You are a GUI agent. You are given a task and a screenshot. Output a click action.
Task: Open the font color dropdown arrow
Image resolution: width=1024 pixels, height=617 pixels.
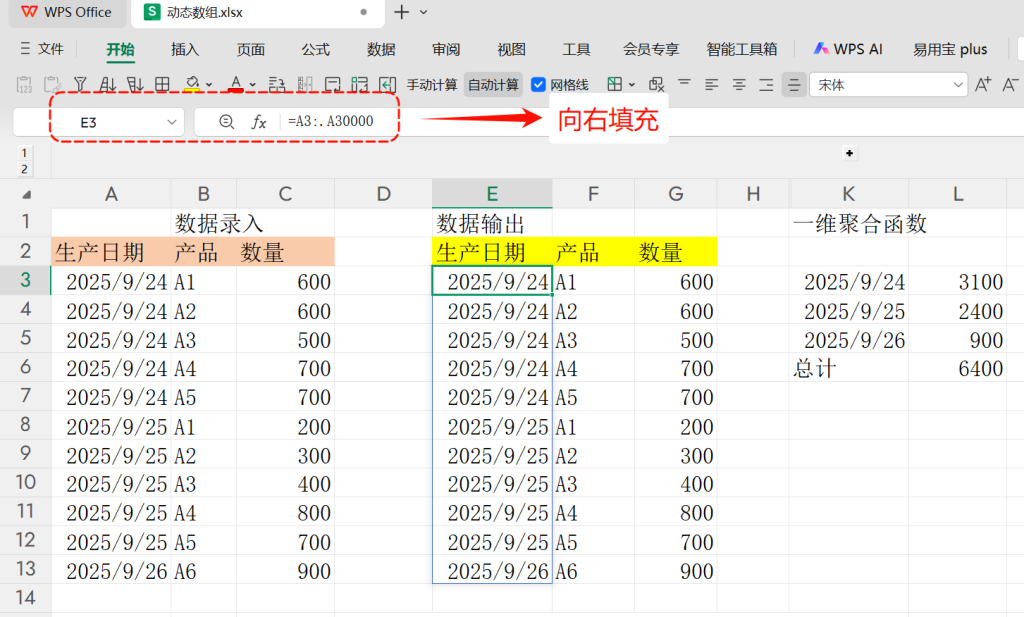coord(253,85)
